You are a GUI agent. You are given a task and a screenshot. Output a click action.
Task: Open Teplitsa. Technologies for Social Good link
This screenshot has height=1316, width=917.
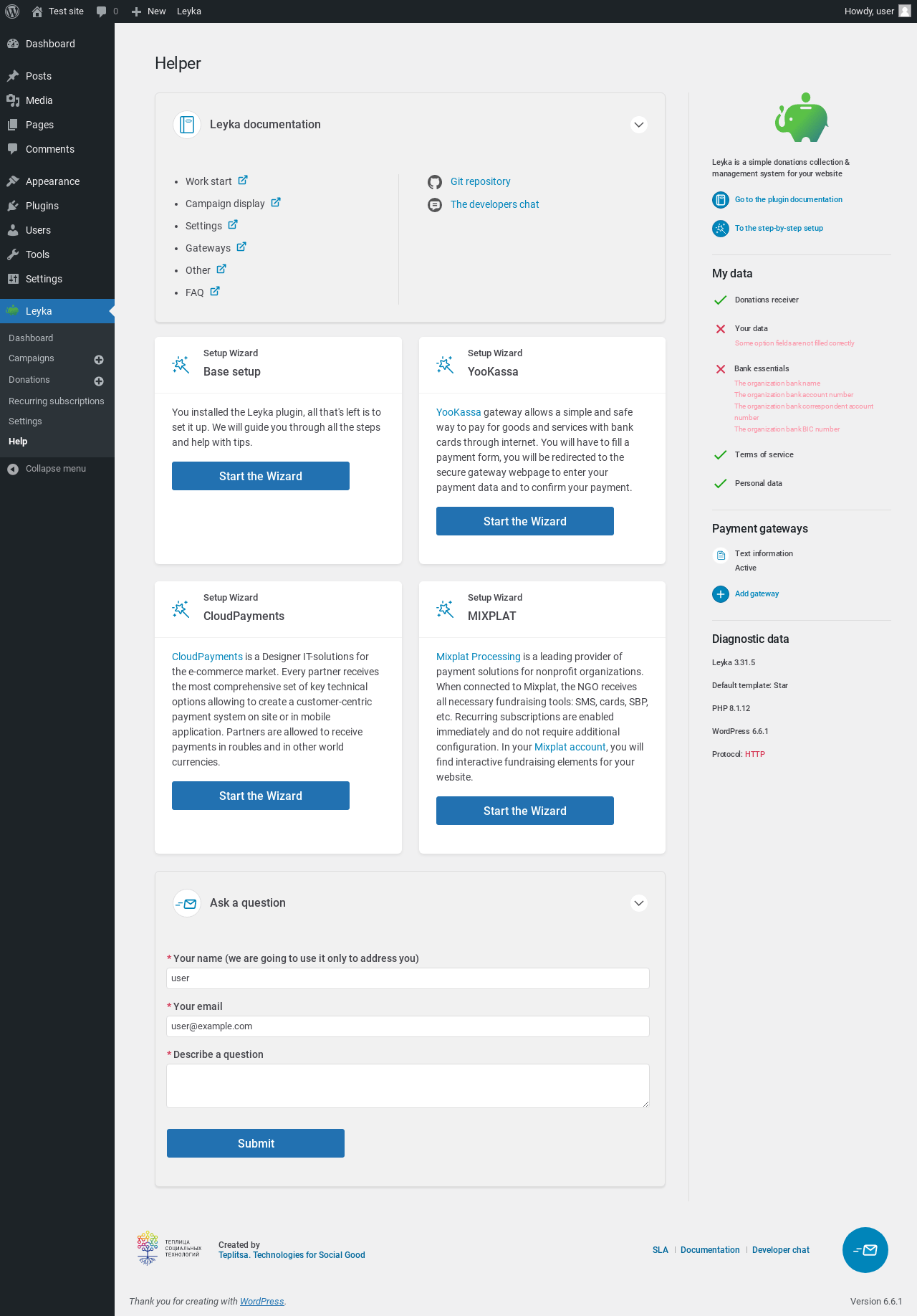pyautogui.click(x=292, y=1255)
